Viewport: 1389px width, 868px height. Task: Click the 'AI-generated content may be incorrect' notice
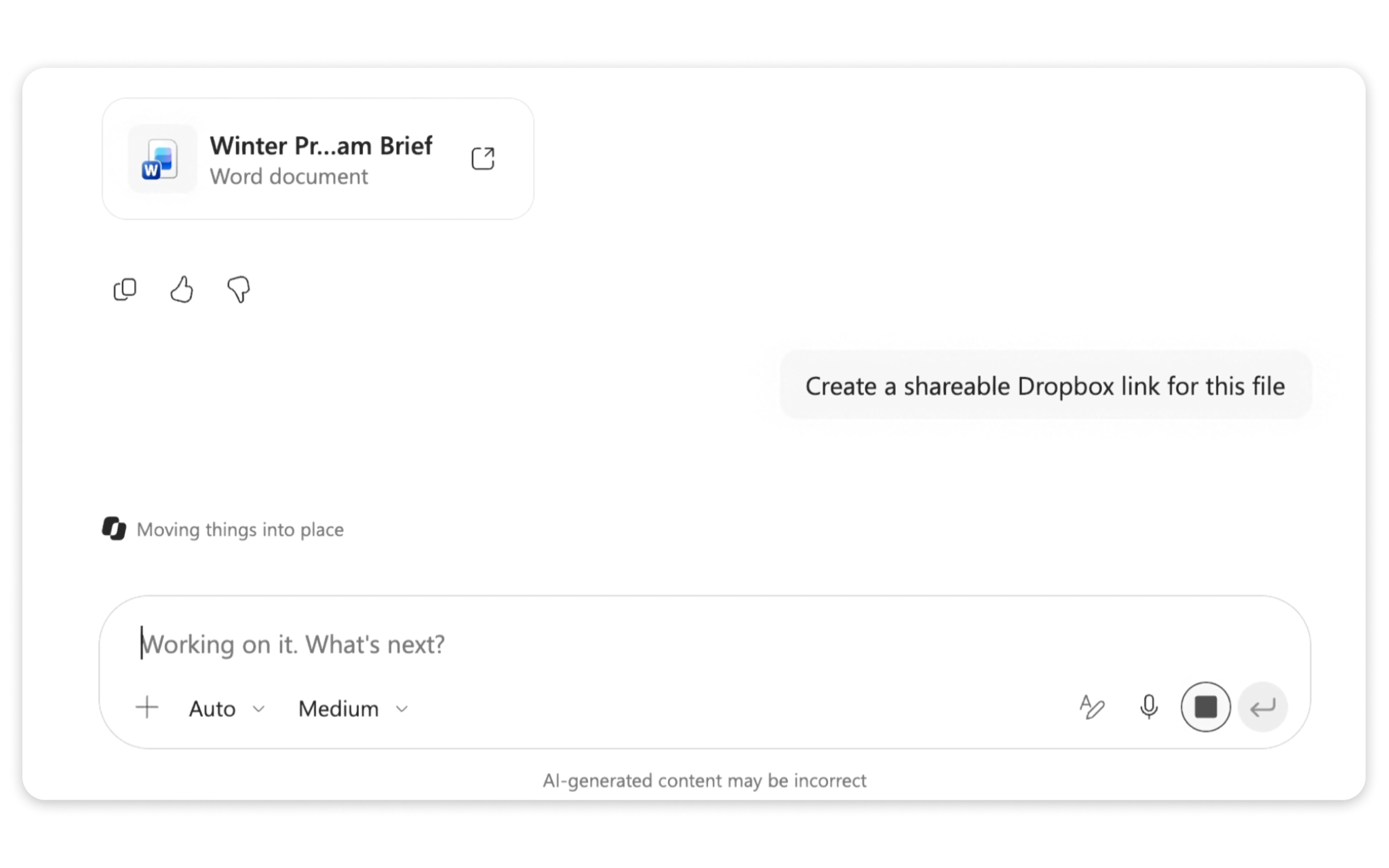pyautogui.click(x=704, y=781)
